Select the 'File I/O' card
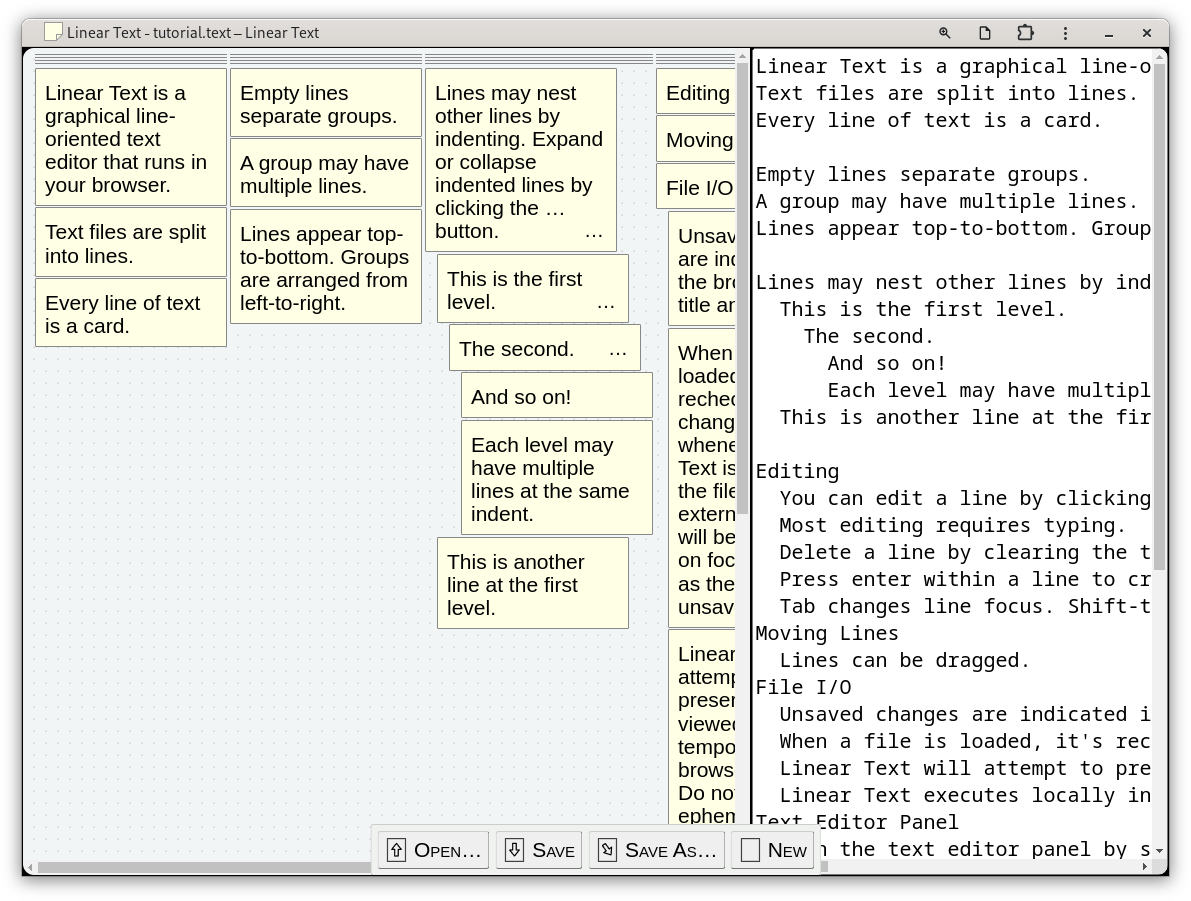 696,187
